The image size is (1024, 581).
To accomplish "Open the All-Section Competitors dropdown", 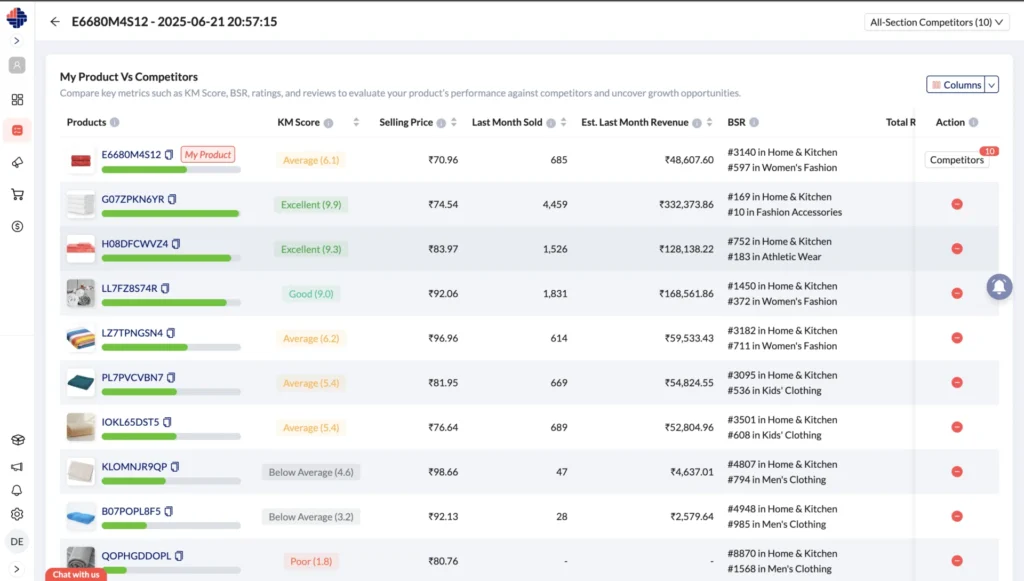I will tap(936, 22).
